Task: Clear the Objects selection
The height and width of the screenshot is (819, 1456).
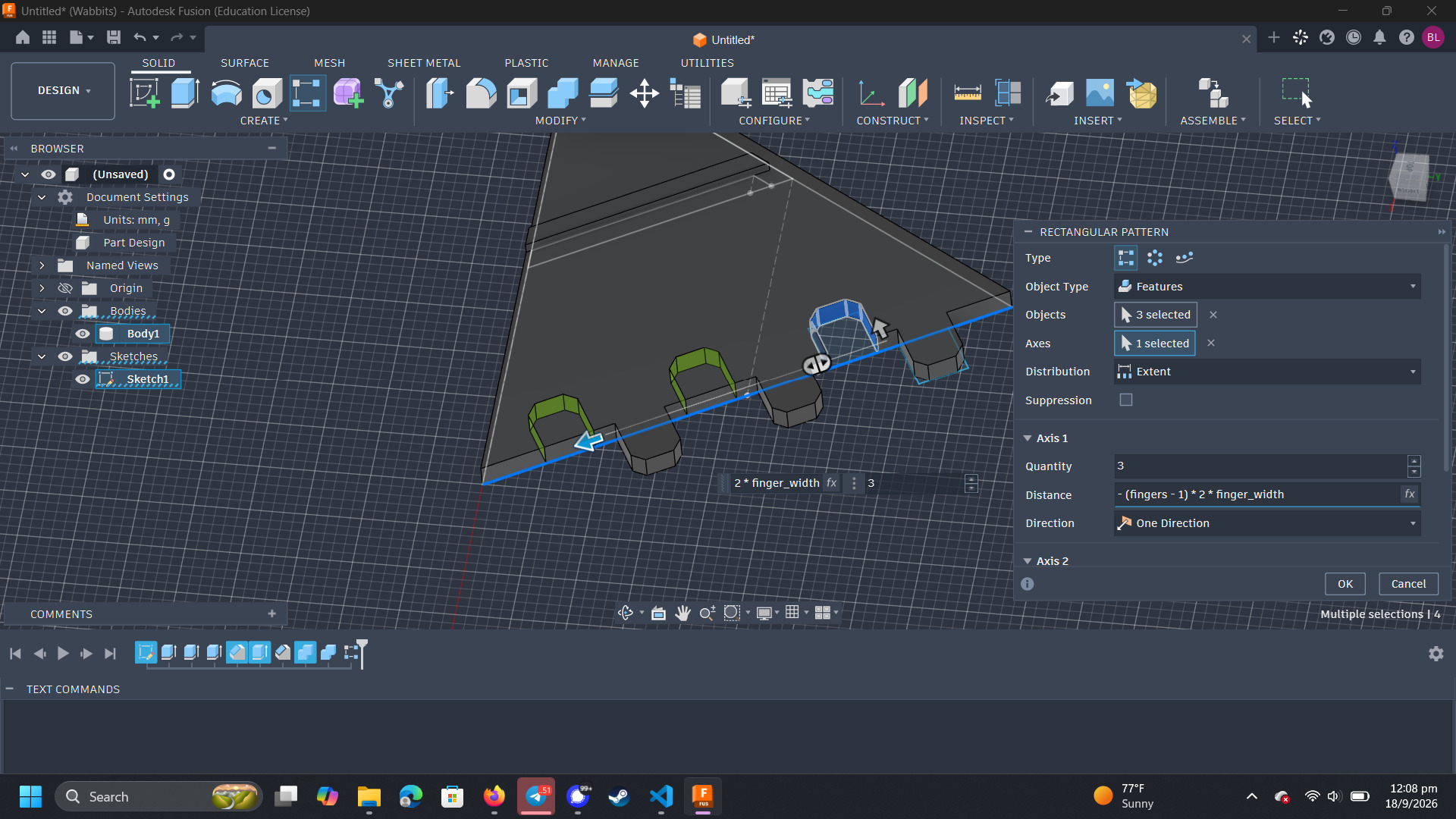Action: coord(1213,315)
